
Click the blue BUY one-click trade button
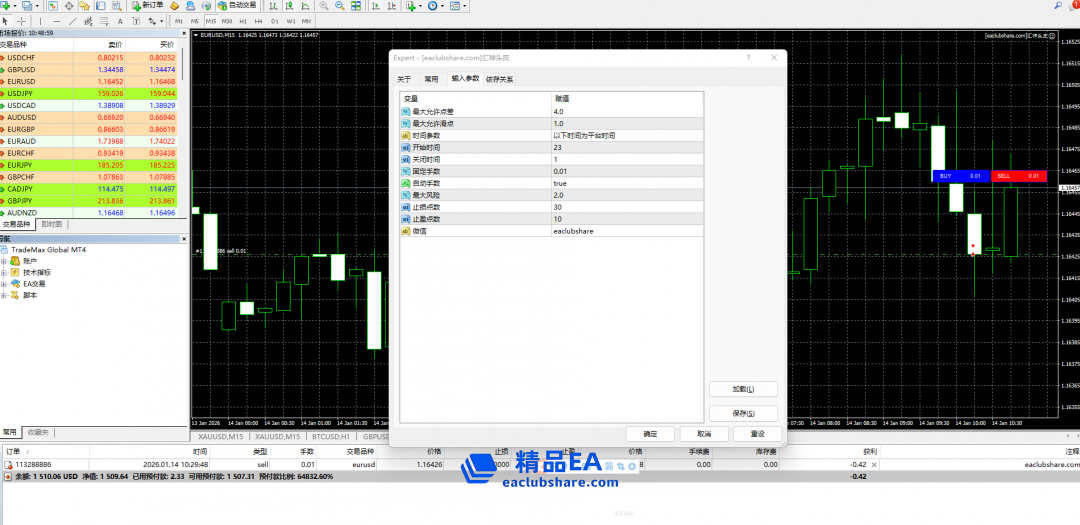tap(945, 176)
